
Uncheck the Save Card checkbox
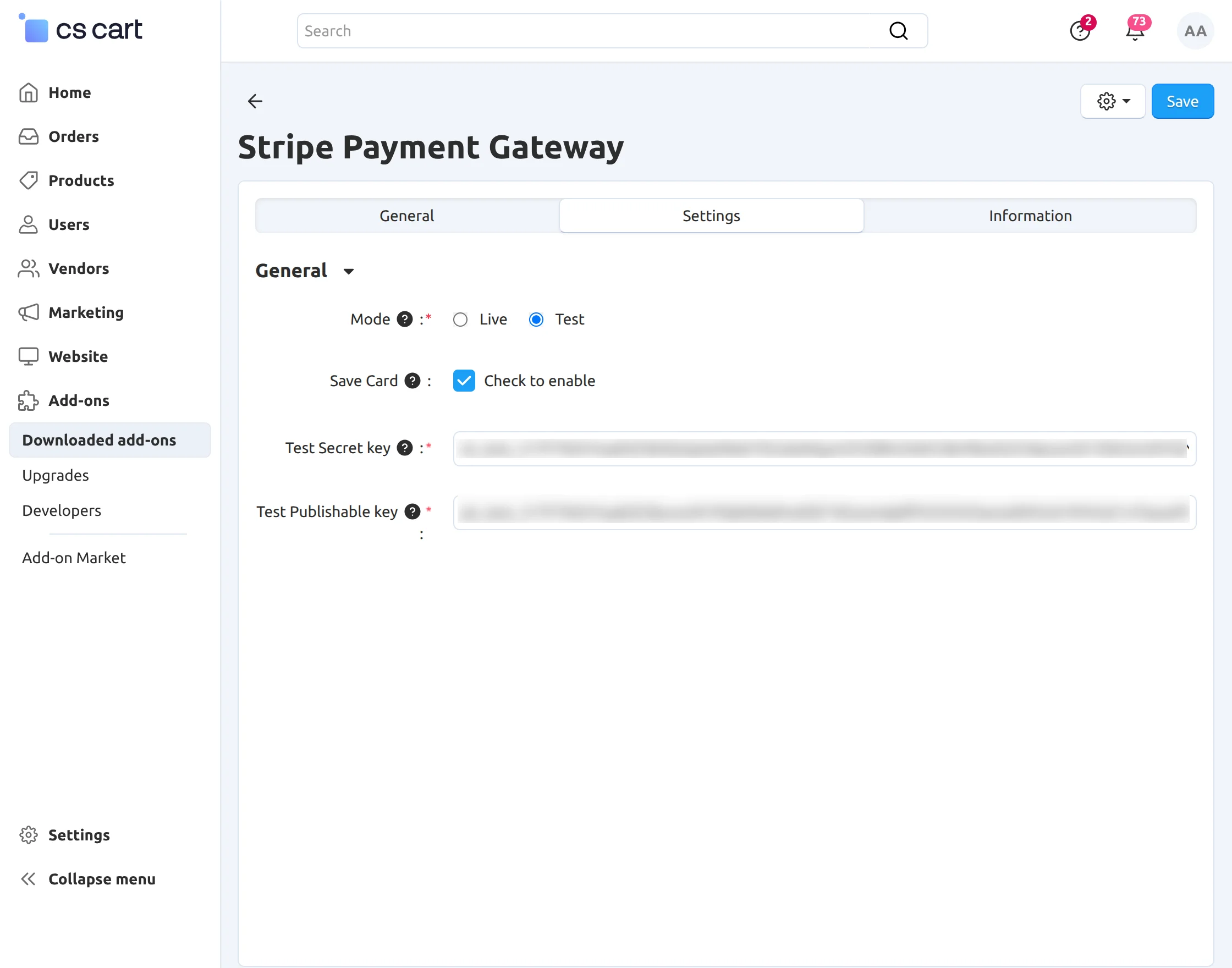[x=464, y=381]
